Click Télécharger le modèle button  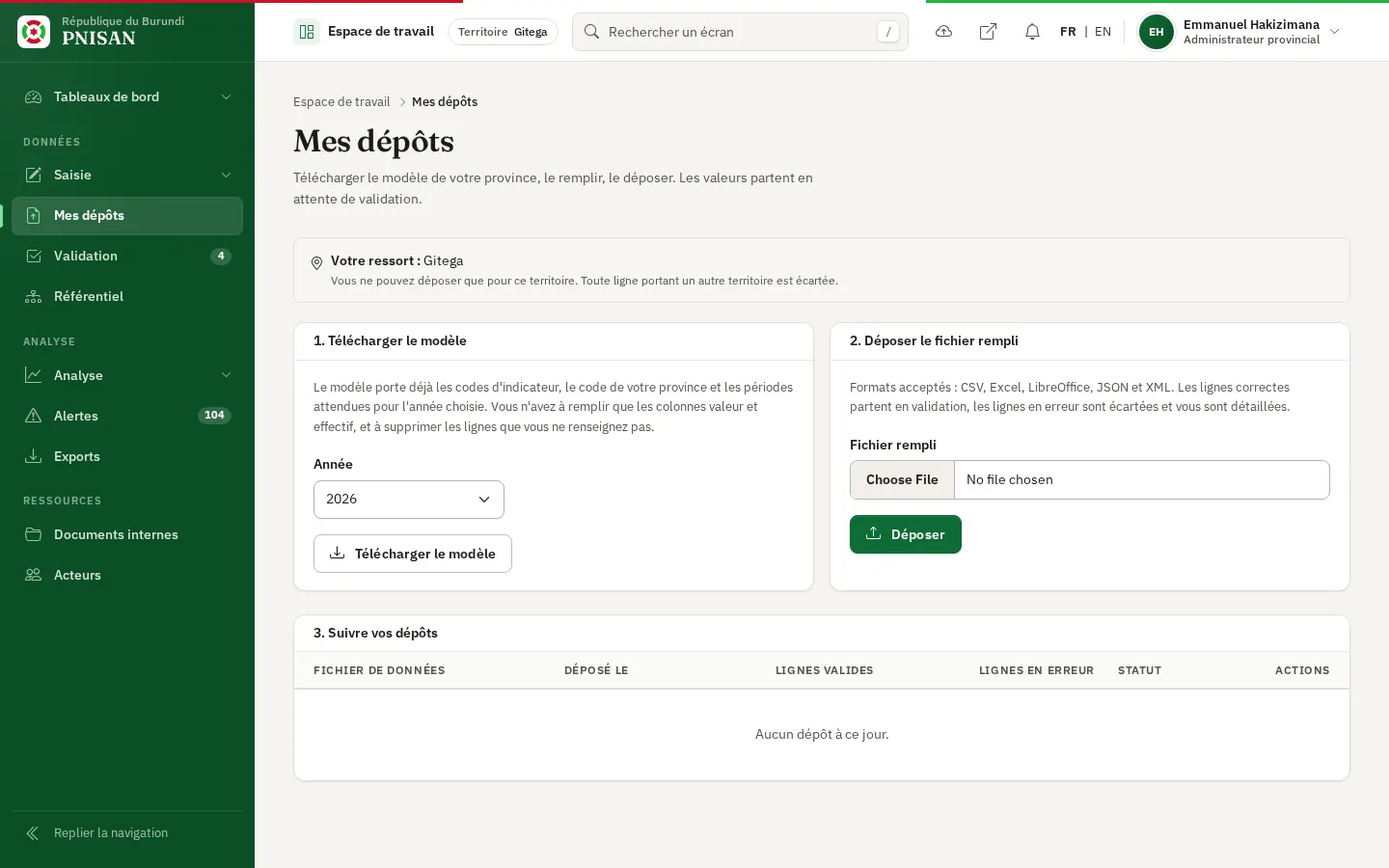click(413, 554)
